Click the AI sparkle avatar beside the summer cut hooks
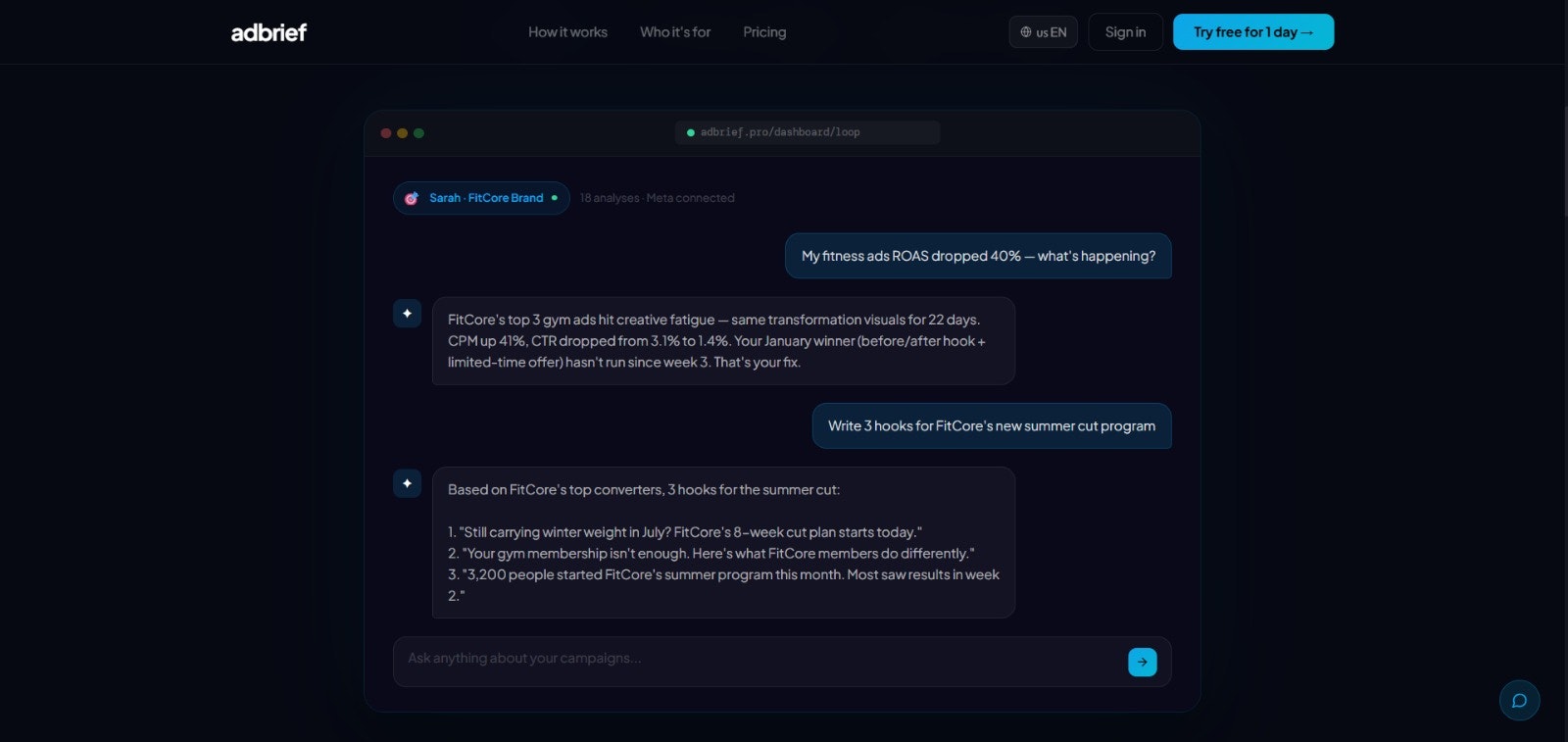Screen dimensions: 1568x742 [407, 483]
